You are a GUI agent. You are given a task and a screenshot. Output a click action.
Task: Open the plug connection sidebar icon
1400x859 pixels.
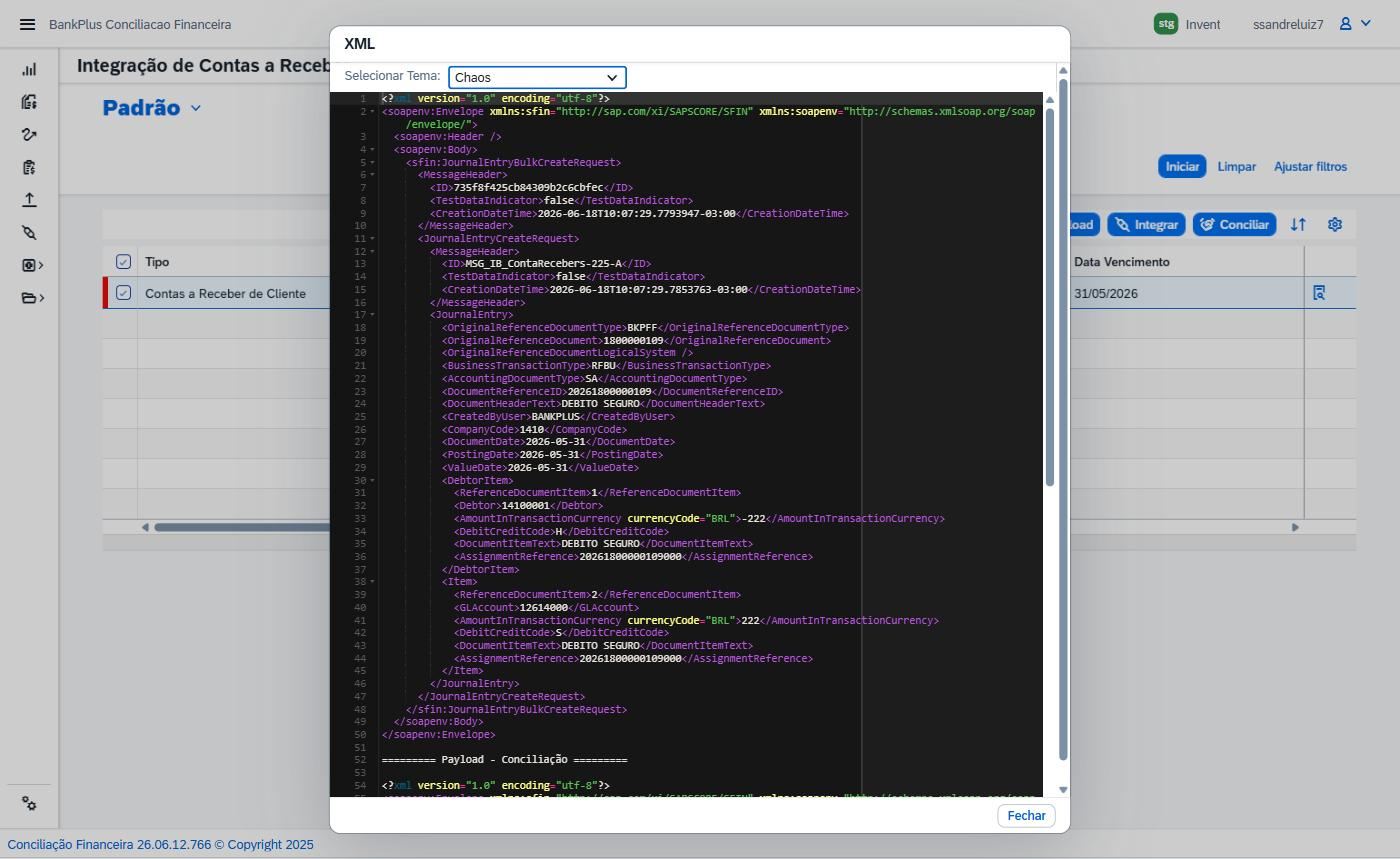point(29,232)
